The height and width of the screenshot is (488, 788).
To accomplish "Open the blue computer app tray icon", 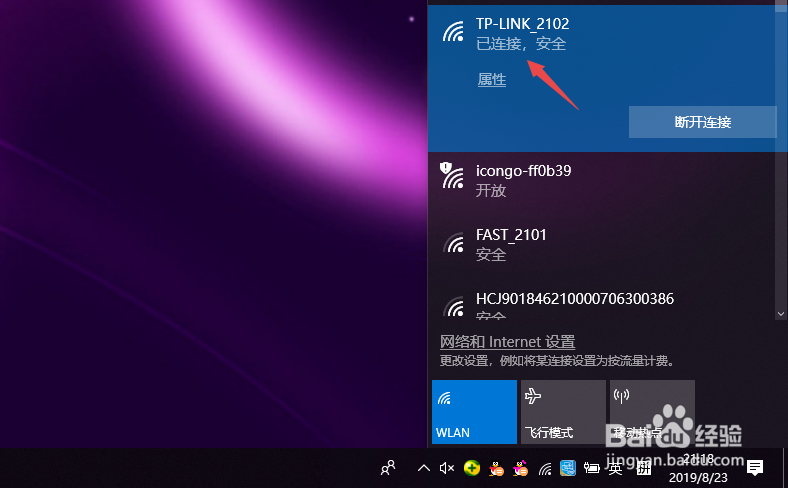I will coord(568,468).
